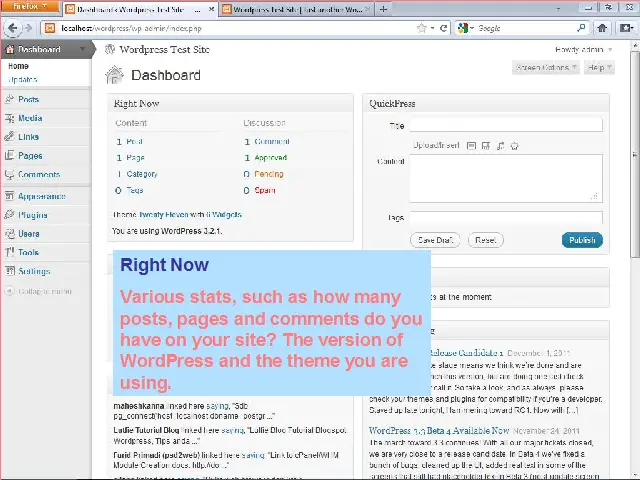This screenshot has height=480, width=640.
Task: Reload the page with the refresh icon
Action: [443, 28]
